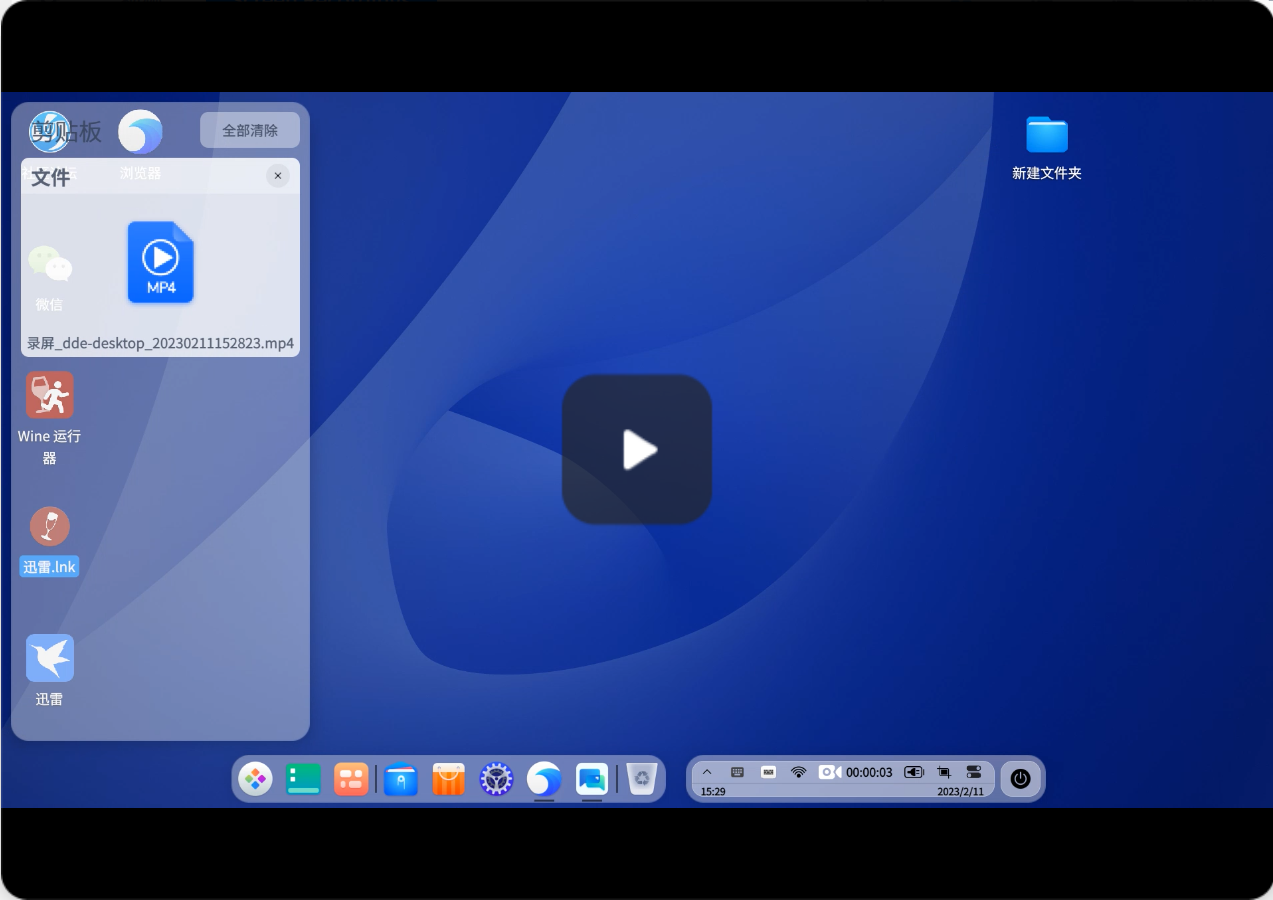
Task: Click the highlighted 迅雷.lnk label
Action: tap(49, 567)
